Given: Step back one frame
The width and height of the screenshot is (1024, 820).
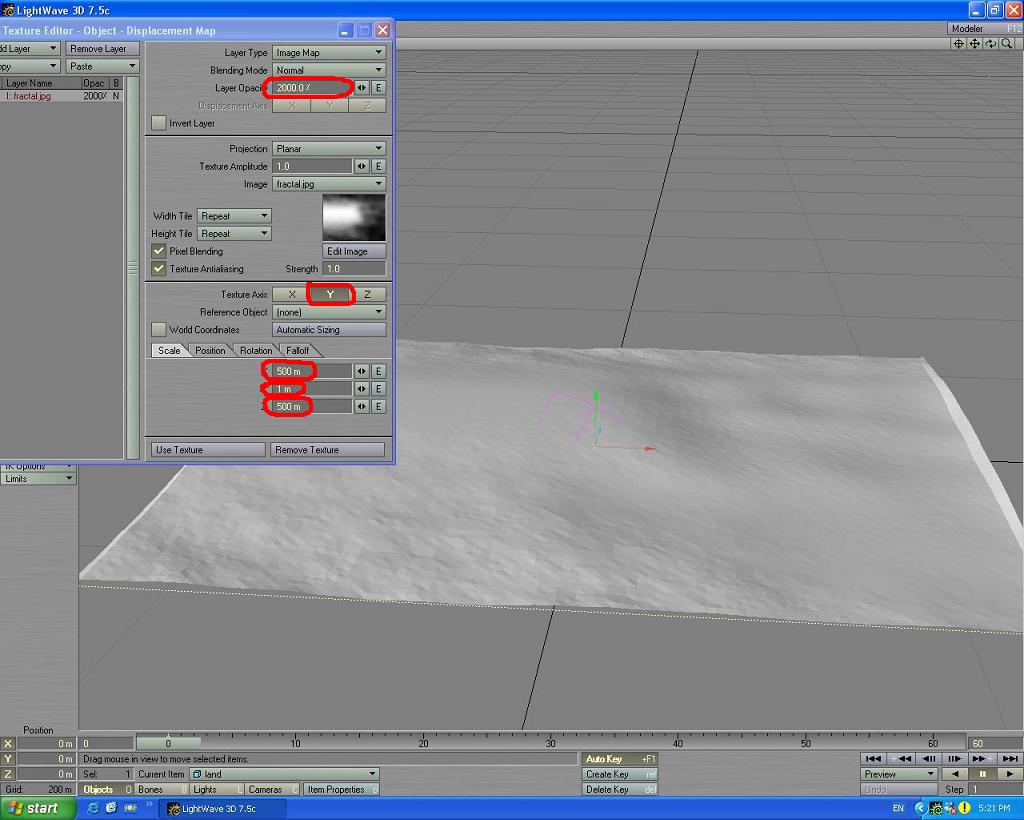Looking at the screenshot, I should tap(929, 759).
